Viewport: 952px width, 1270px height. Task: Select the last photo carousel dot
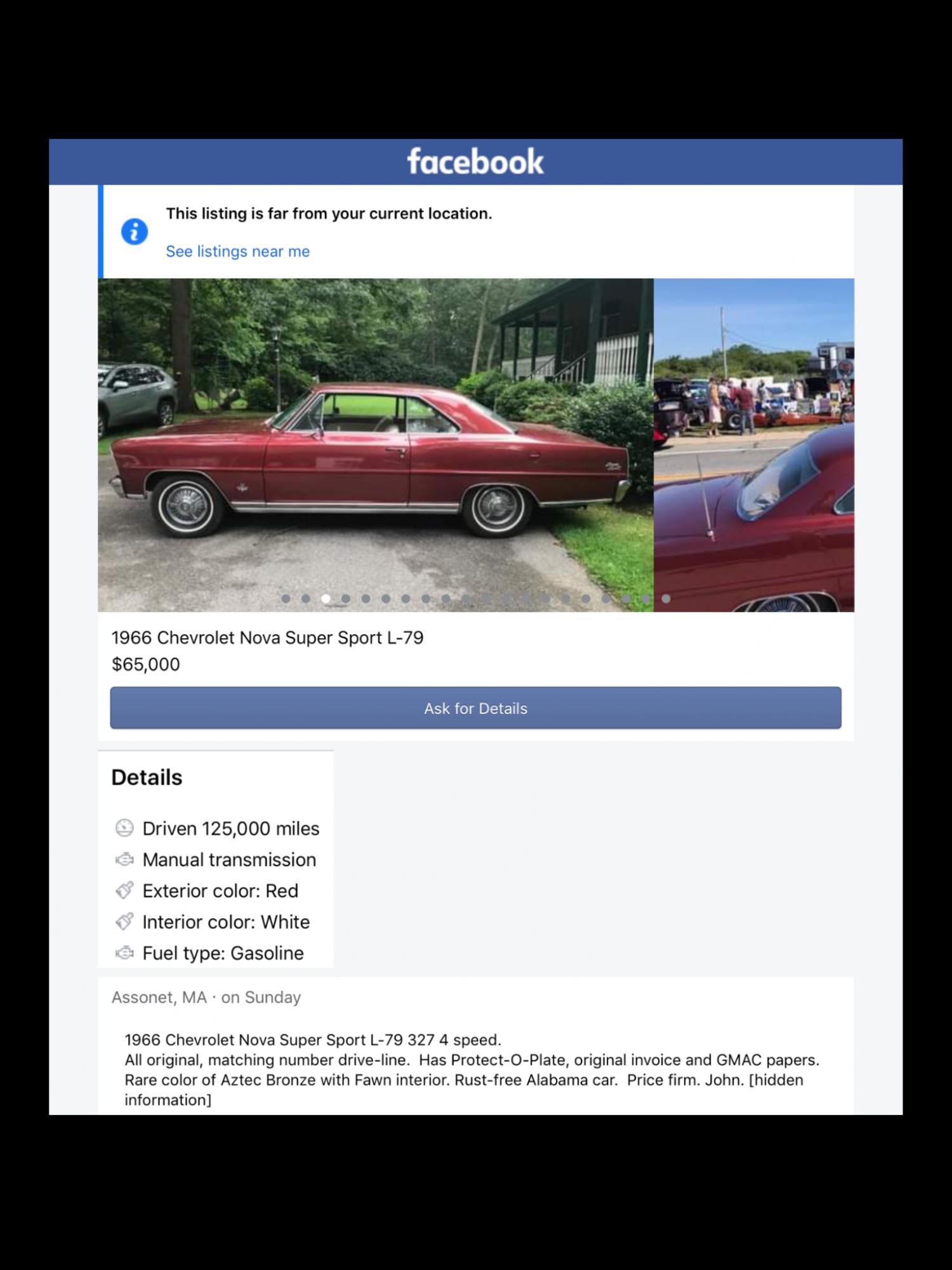point(666,598)
